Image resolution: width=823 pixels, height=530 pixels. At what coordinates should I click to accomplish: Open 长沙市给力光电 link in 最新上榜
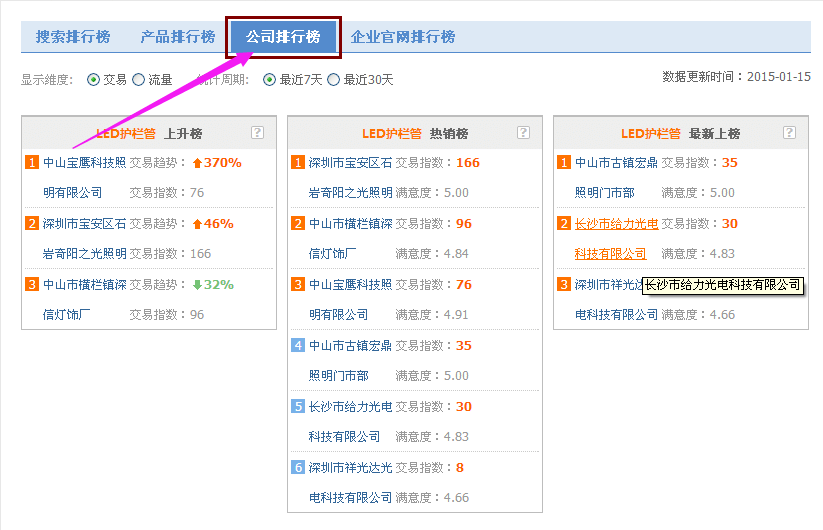[x=610, y=224]
